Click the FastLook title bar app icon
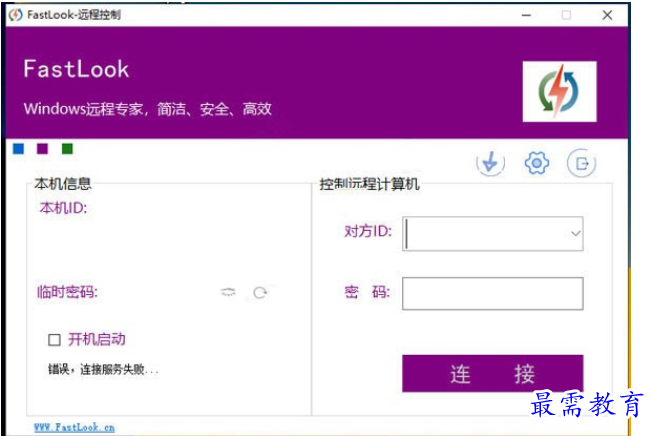This screenshot has width=652, height=436. point(16,15)
